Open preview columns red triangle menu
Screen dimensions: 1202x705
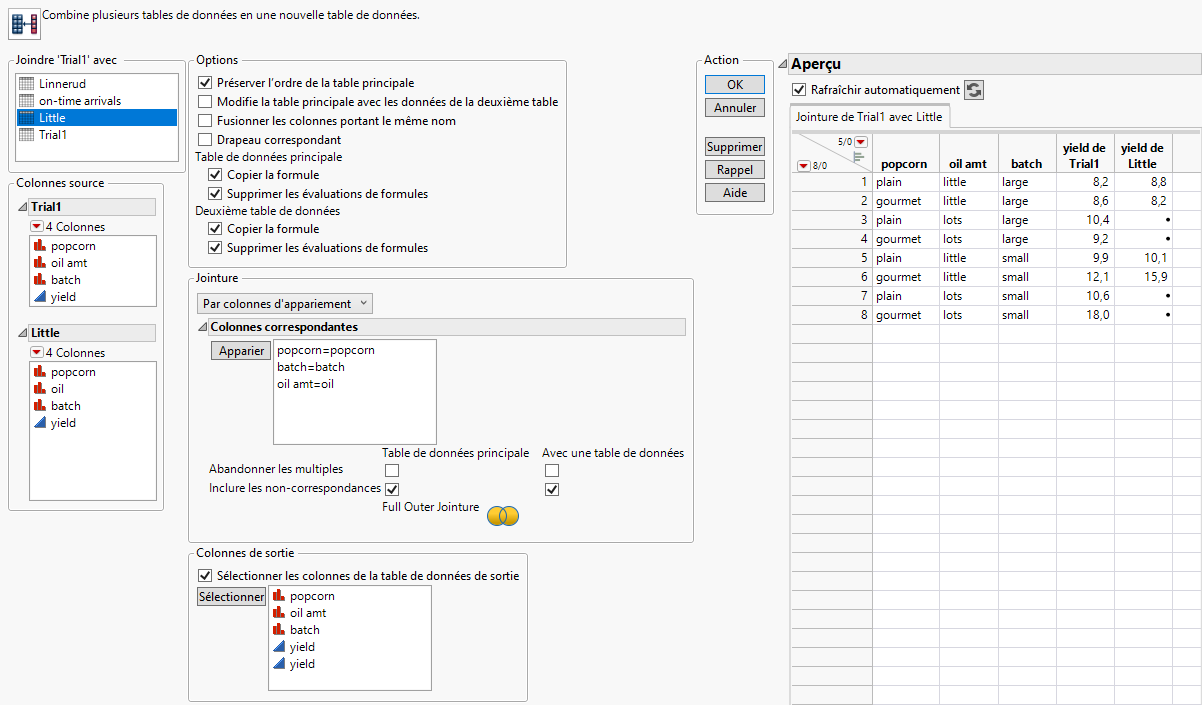[x=860, y=142]
